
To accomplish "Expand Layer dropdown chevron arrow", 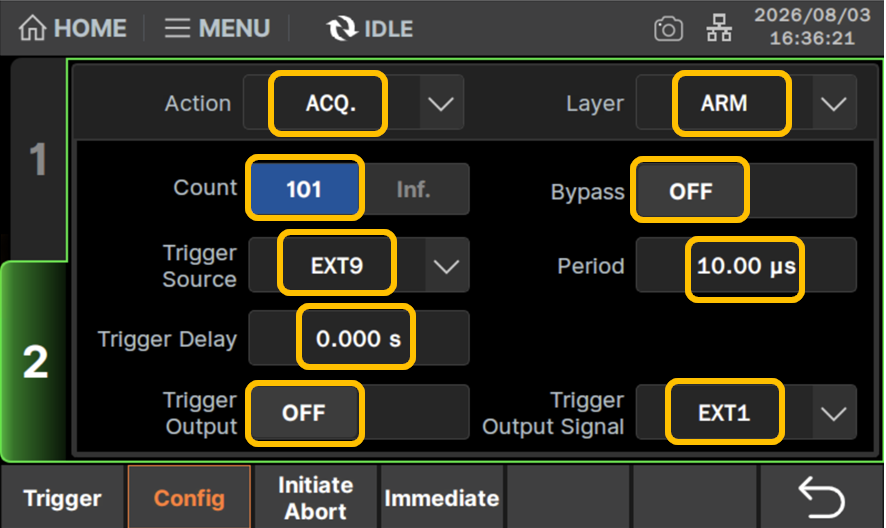I will tap(833, 103).
